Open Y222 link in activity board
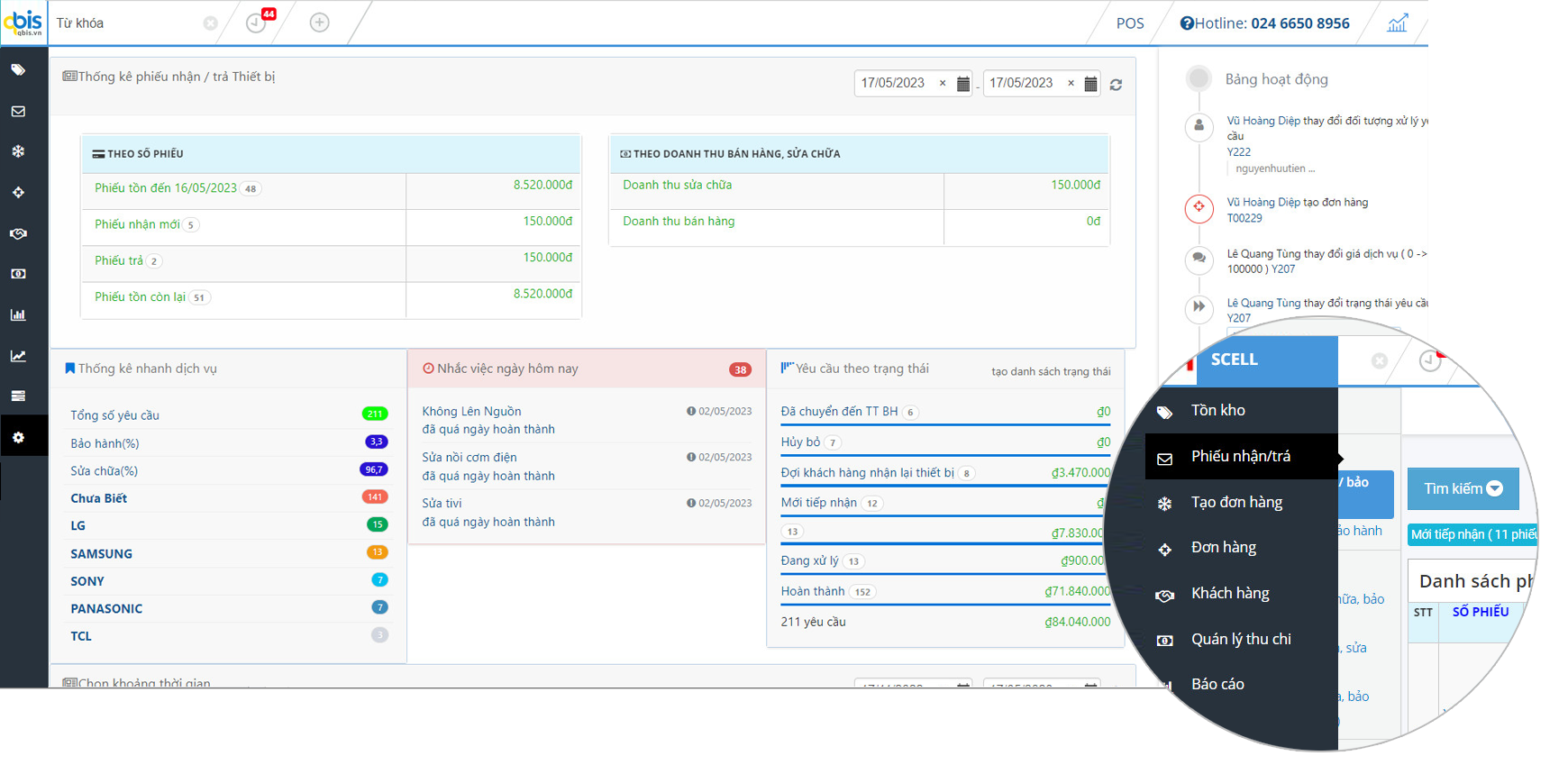This screenshot has width=1568, height=774. coord(1238,152)
